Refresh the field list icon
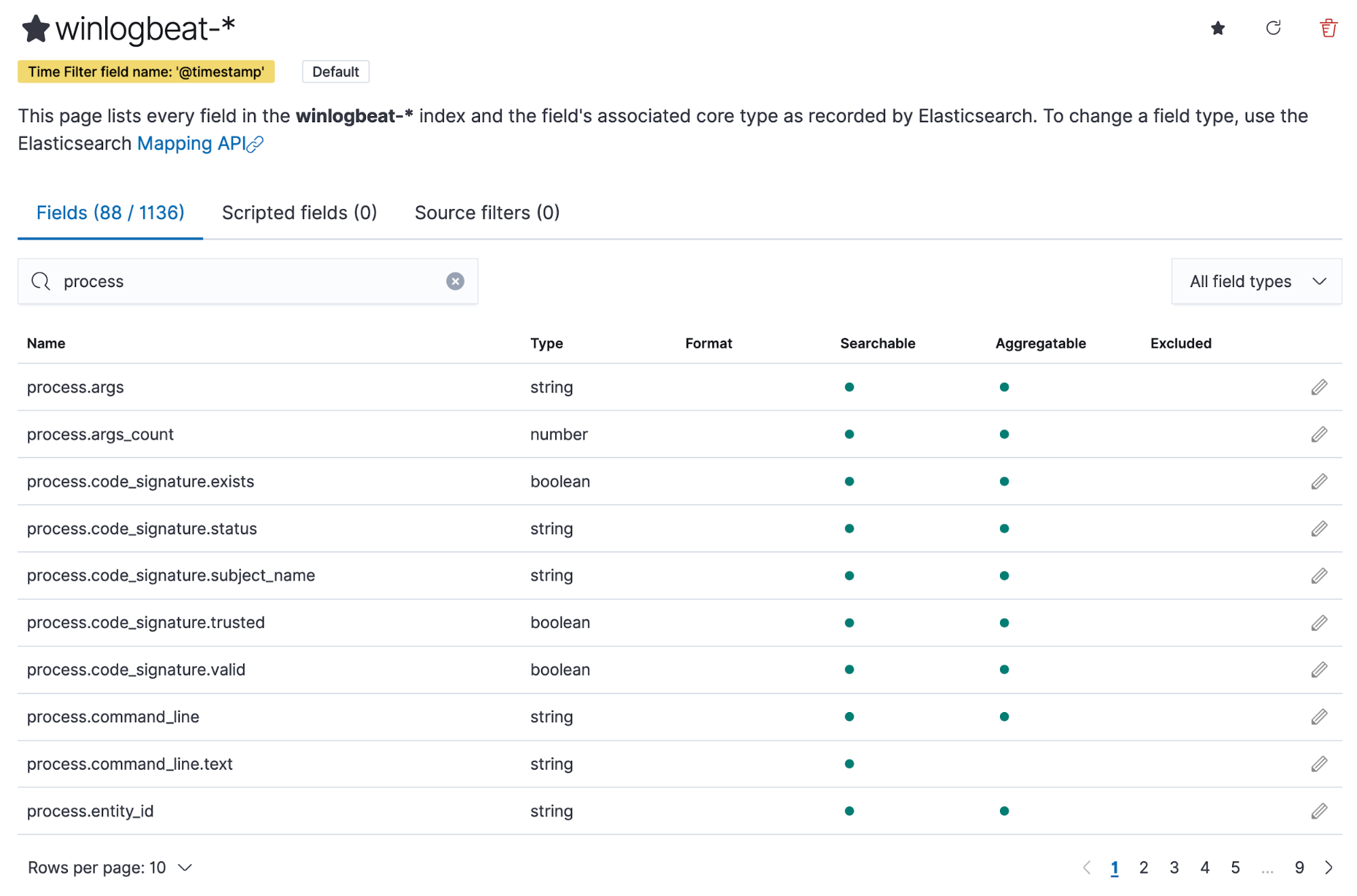Image resolution: width=1357 pixels, height=896 pixels. point(1274,28)
